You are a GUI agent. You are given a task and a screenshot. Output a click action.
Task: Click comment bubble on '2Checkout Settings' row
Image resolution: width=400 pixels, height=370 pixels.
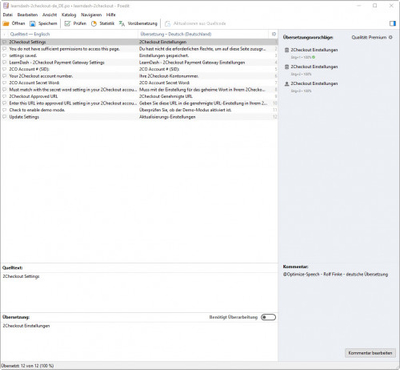5,42
